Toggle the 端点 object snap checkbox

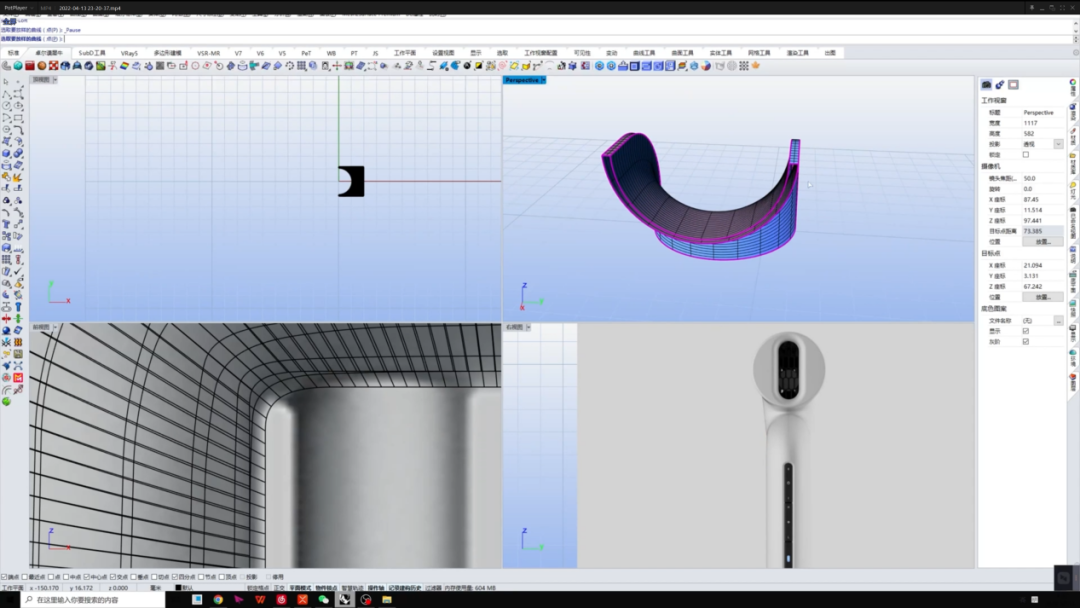pos(4,577)
